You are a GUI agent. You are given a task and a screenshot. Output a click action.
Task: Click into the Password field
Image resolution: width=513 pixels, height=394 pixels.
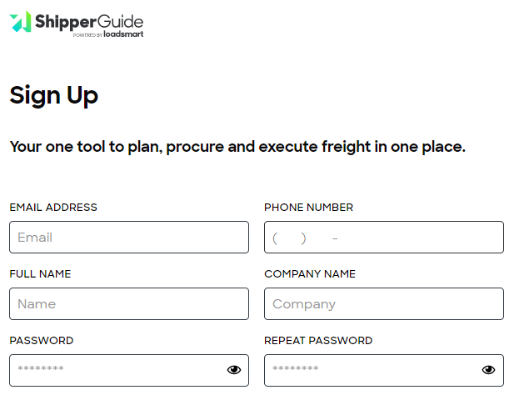pos(129,370)
